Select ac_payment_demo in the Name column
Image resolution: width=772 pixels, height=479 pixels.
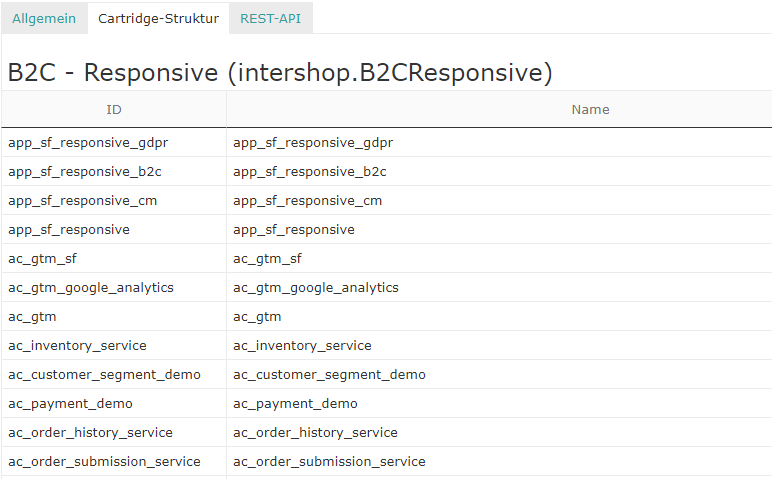click(295, 404)
